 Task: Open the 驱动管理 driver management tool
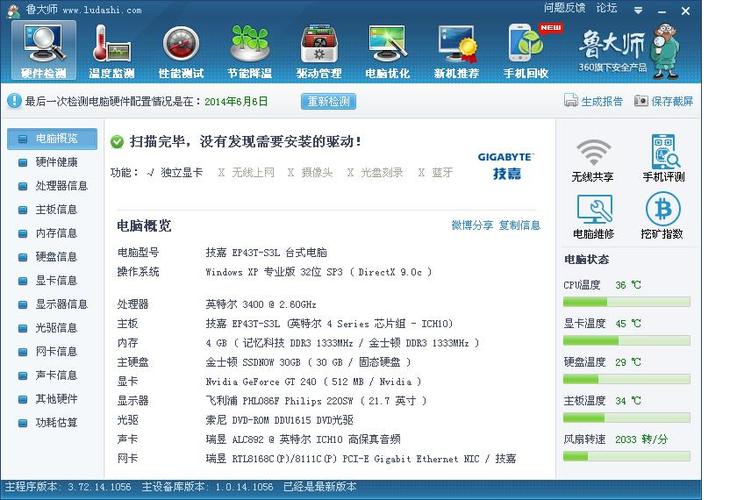tap(319, 52)
